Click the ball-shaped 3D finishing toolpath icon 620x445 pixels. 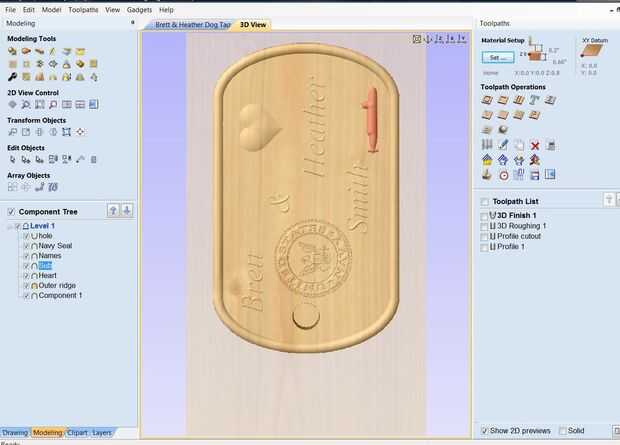pyautogui.click(x=503, y=130)
